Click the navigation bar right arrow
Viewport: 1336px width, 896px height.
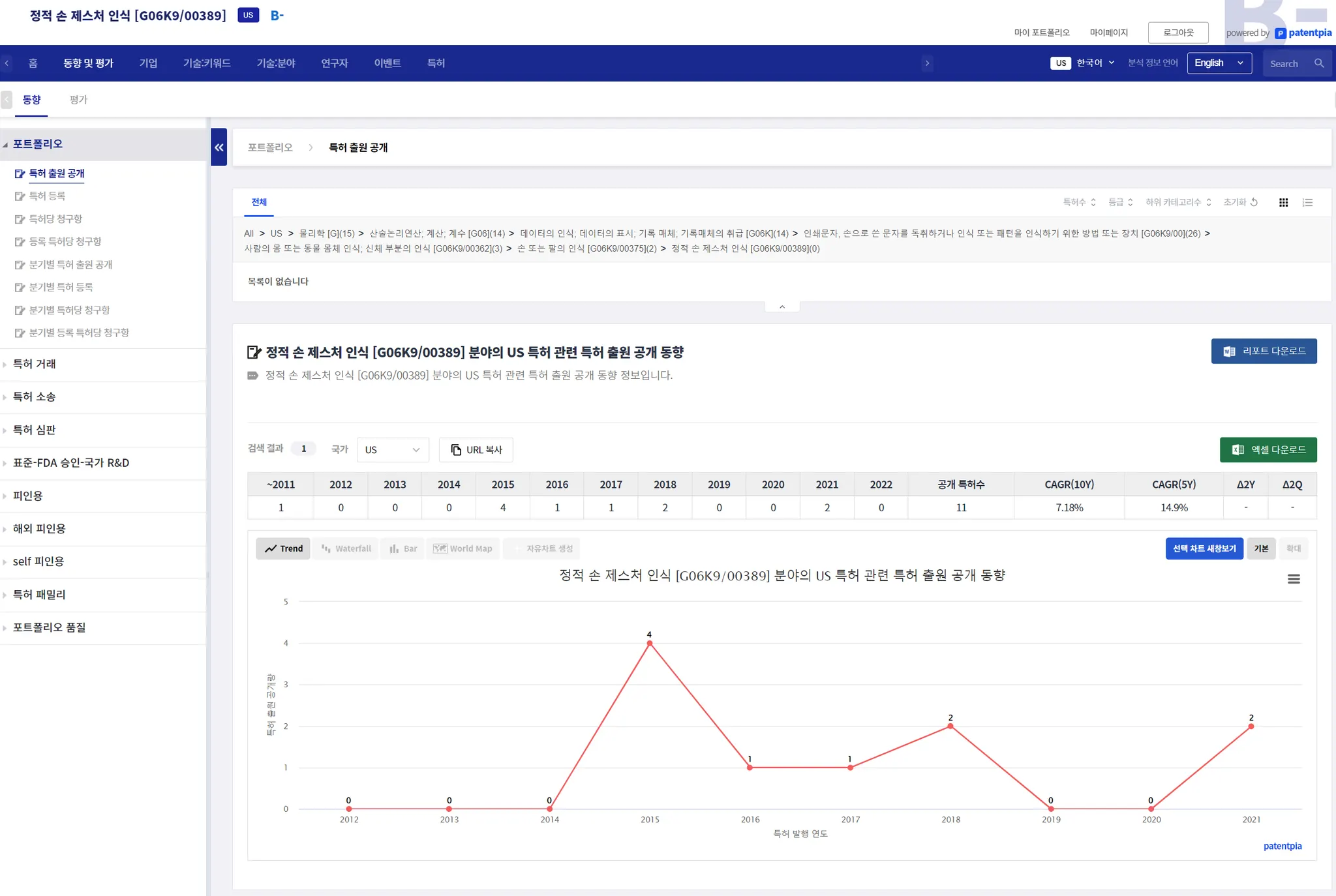coord(927,63)
